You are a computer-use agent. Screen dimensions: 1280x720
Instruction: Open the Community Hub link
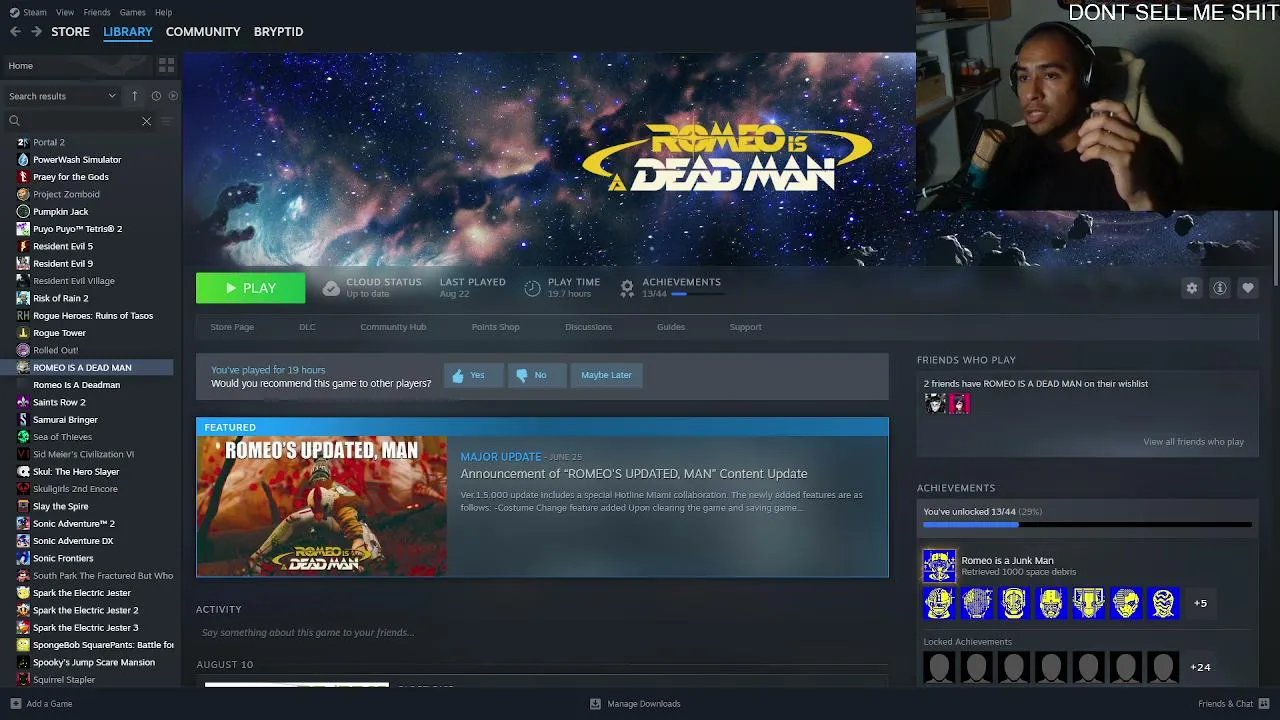point(393,327)
